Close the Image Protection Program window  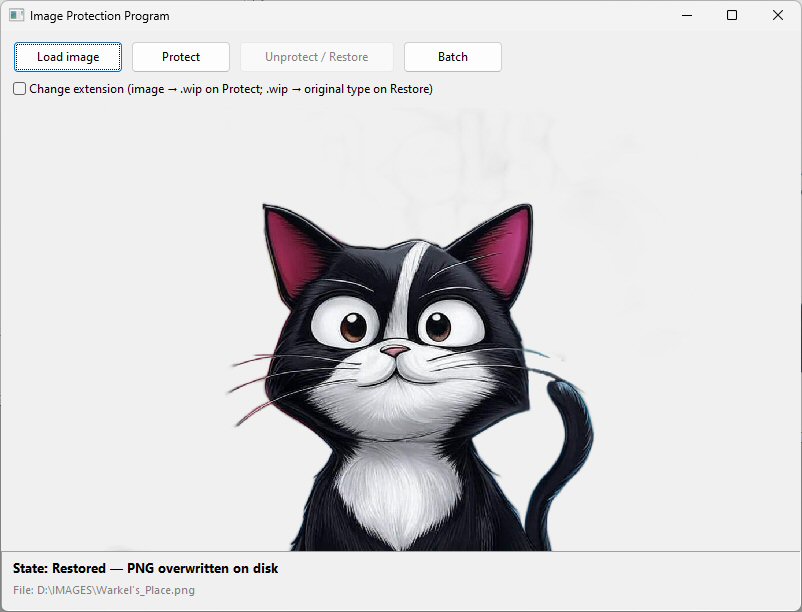pyautogui.click(x=777, y=15)
